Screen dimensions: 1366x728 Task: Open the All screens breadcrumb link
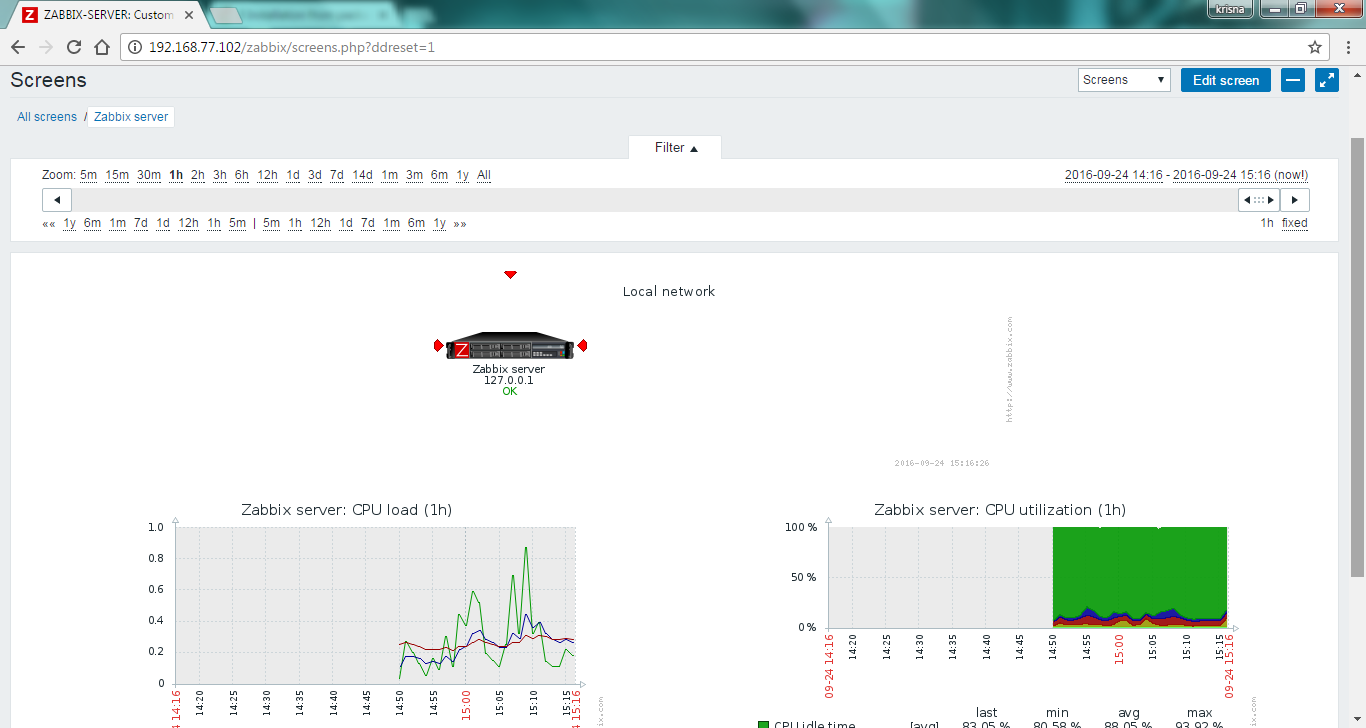(47, 117)
